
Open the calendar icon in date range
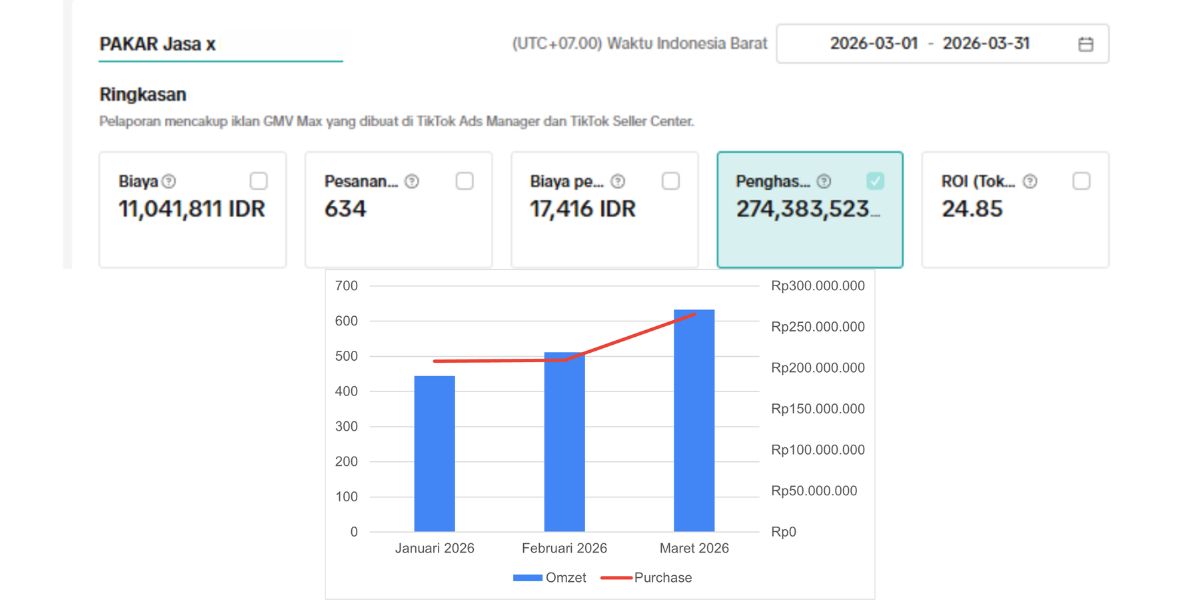pyautogui.click(x=1086, y=44)
